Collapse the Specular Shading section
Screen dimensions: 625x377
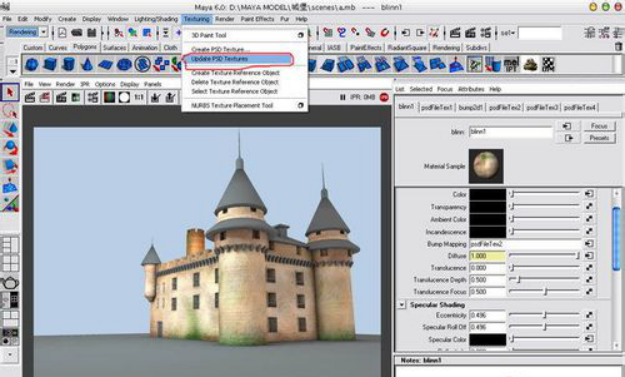pos(402,305)
